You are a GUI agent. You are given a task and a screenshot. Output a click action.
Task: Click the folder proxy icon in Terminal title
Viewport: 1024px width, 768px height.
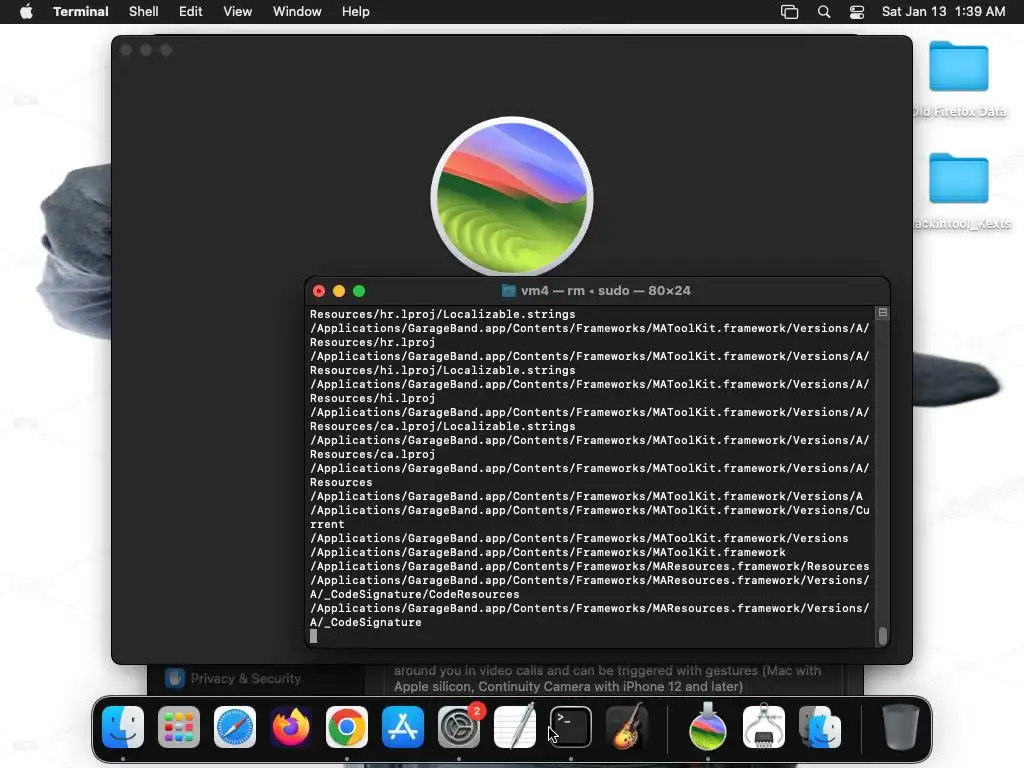pyautogui.click(x=508, y=291)
